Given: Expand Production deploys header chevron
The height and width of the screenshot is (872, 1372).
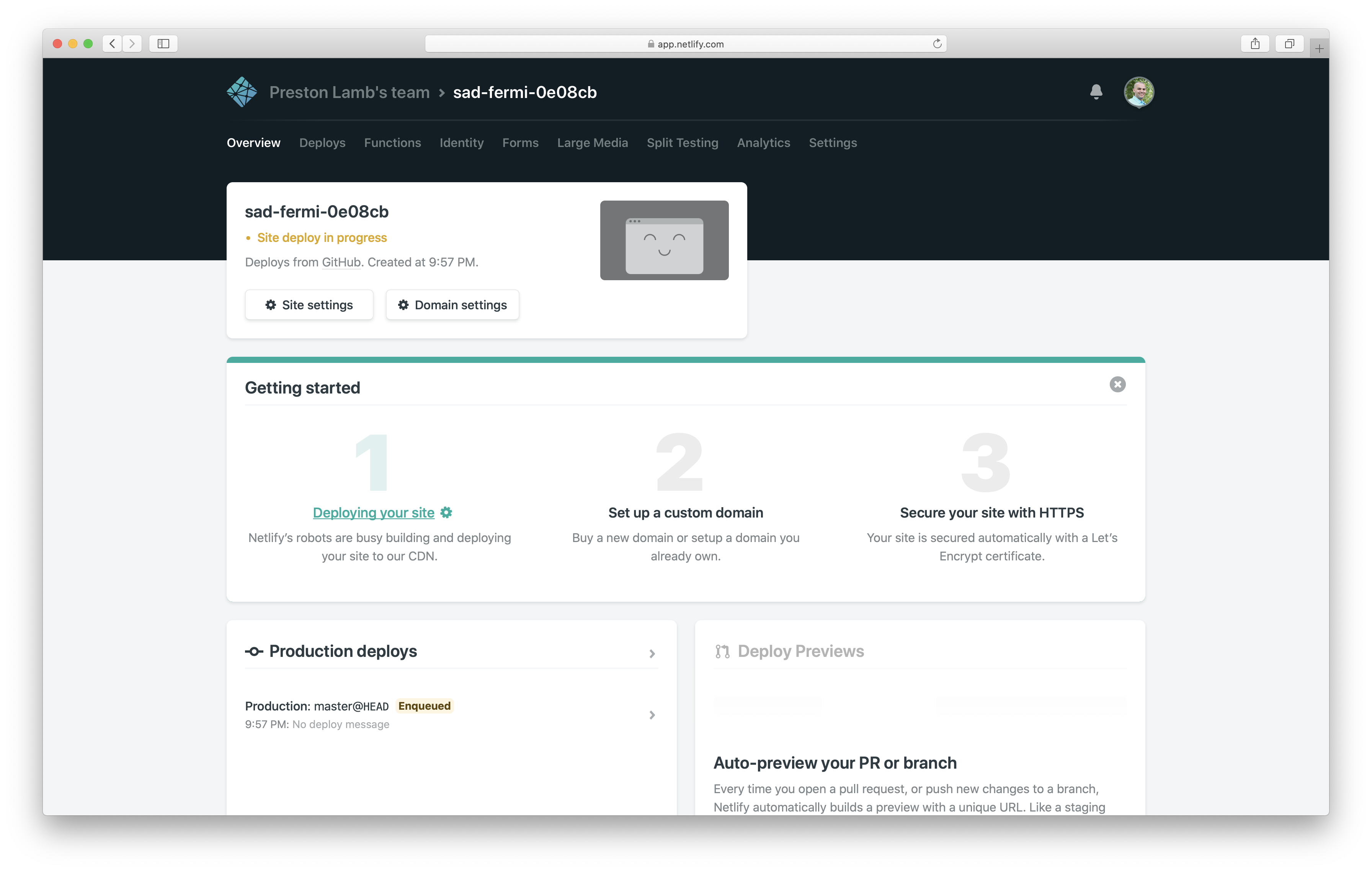Looking at the screenshot, I should (652, 653).
